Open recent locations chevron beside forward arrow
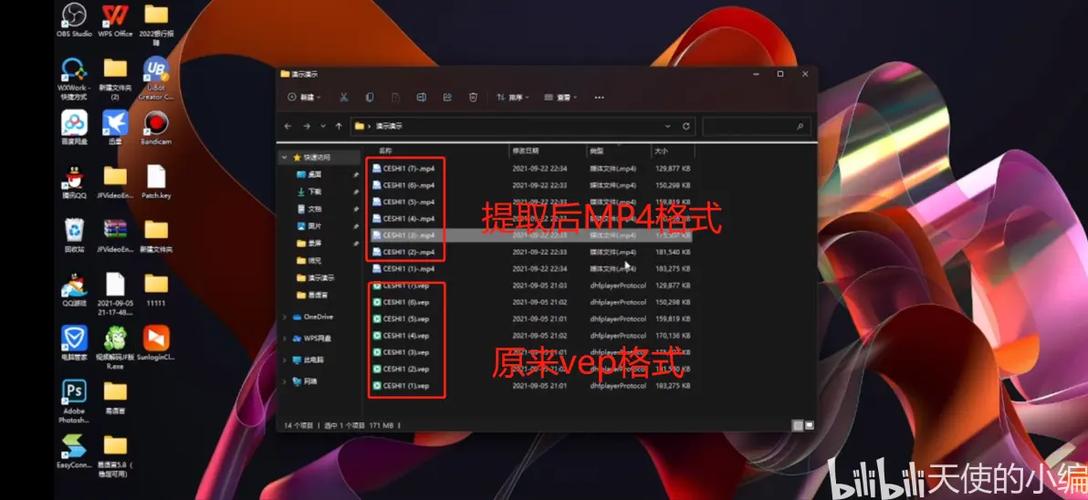1088x500 pixels. (x=323, y=126)
